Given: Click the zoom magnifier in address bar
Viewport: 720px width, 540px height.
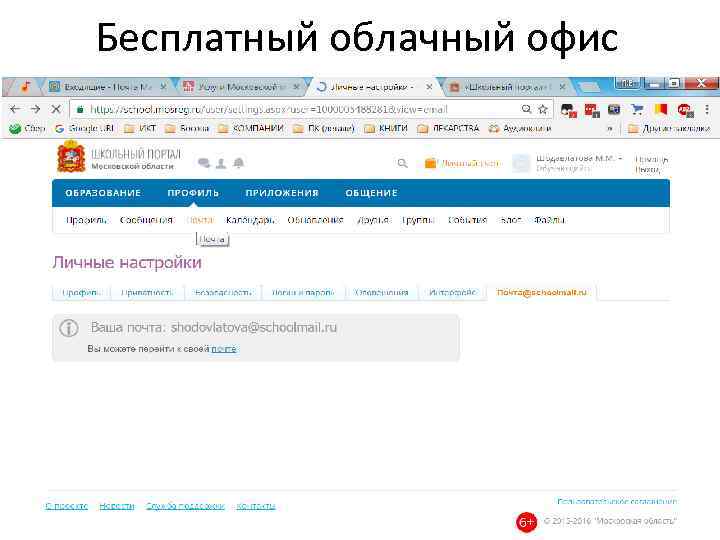Looking at the screenshot, I should click(x=527, y=109).
